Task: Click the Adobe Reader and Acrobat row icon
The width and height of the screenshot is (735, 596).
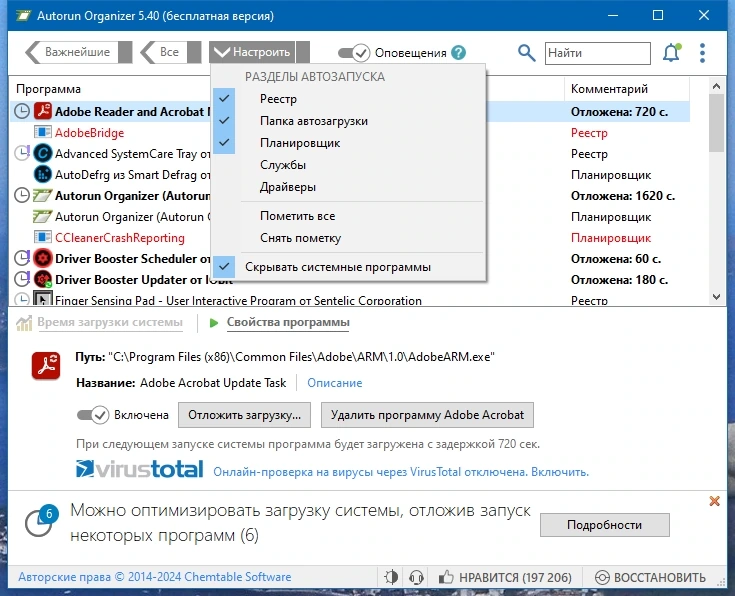Action: (x=43, y=111)
